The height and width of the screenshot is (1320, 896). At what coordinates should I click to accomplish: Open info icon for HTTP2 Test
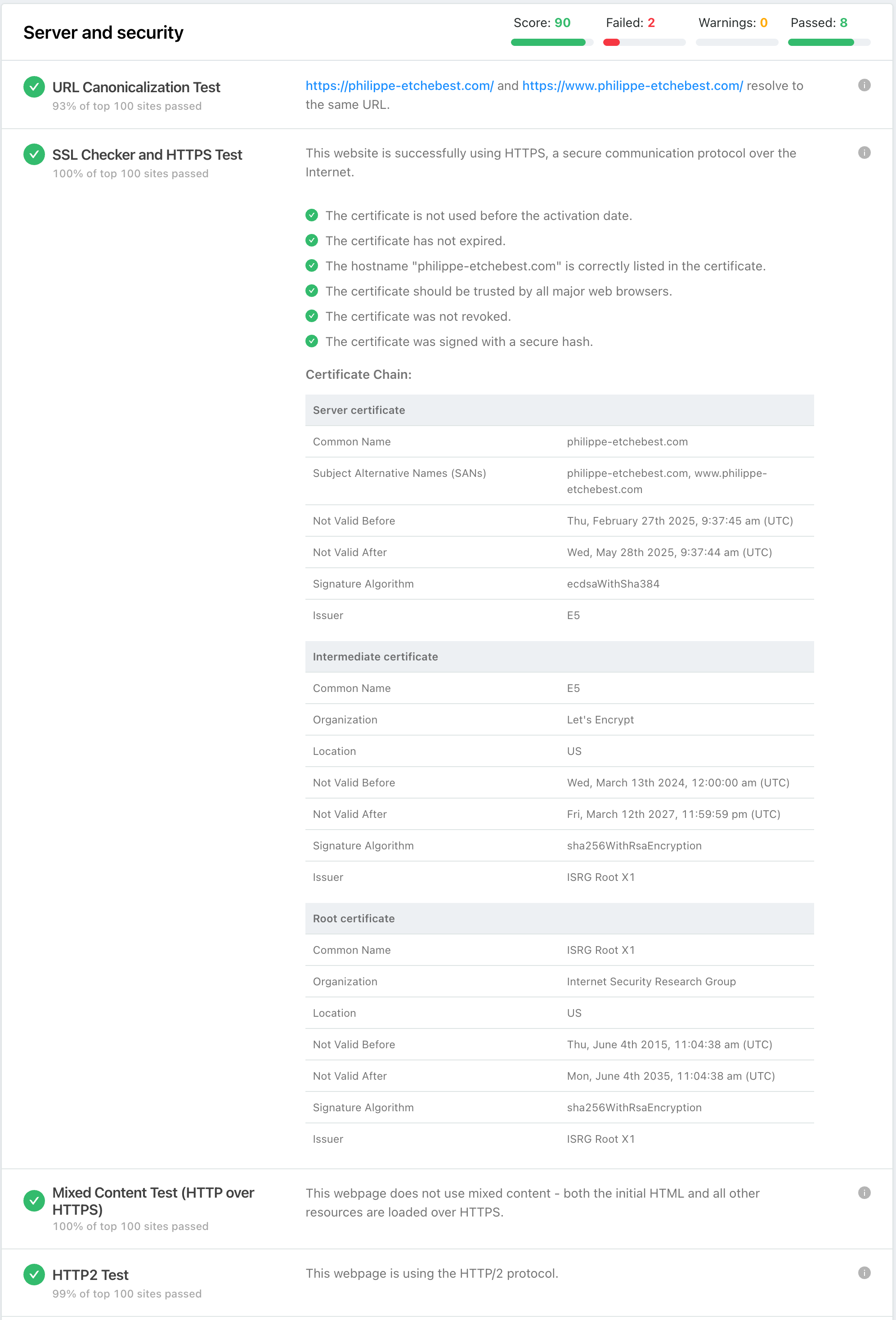[x=864, y=1273]
